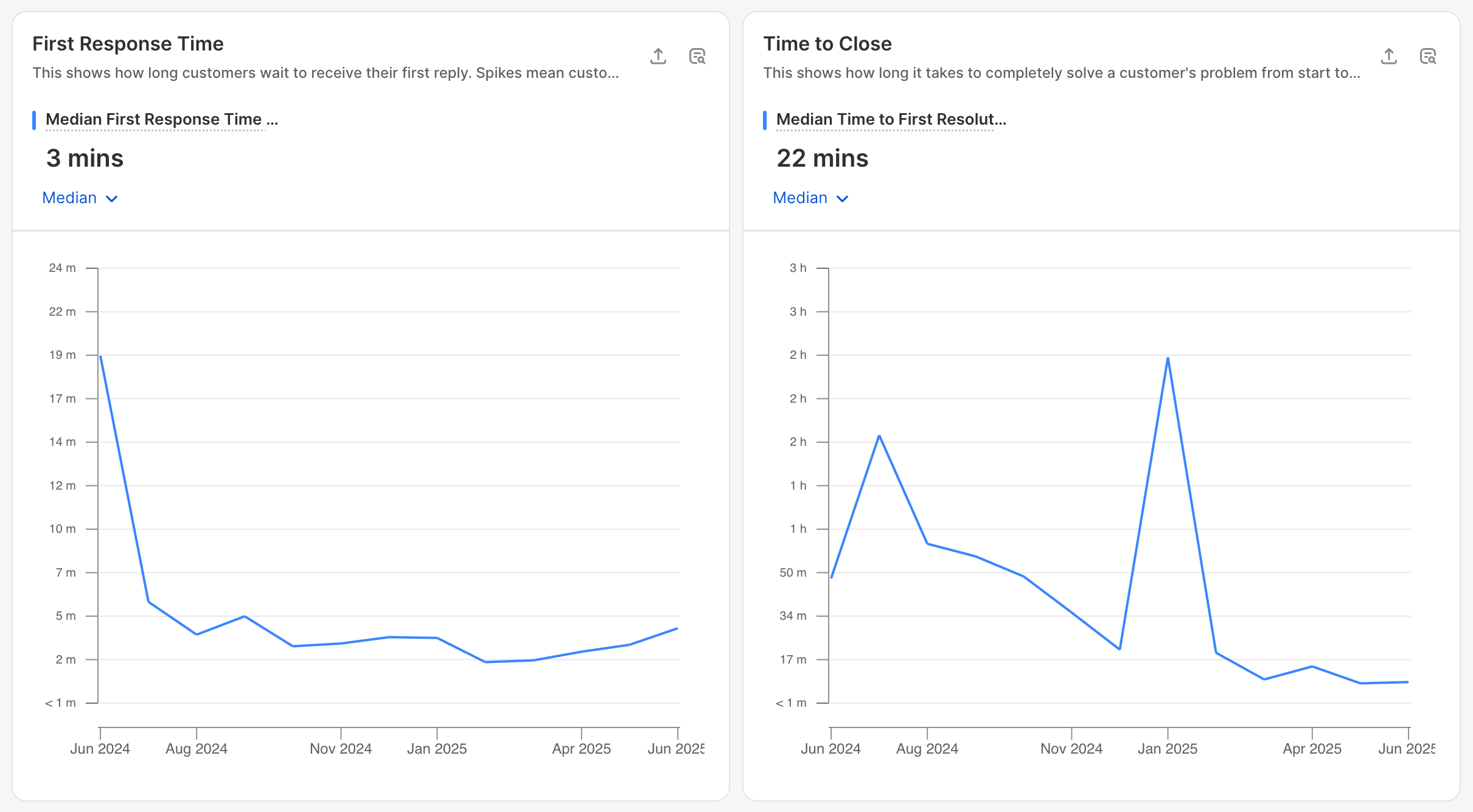Click blue legend bar beside Median First Response

[x=34, y=120]
